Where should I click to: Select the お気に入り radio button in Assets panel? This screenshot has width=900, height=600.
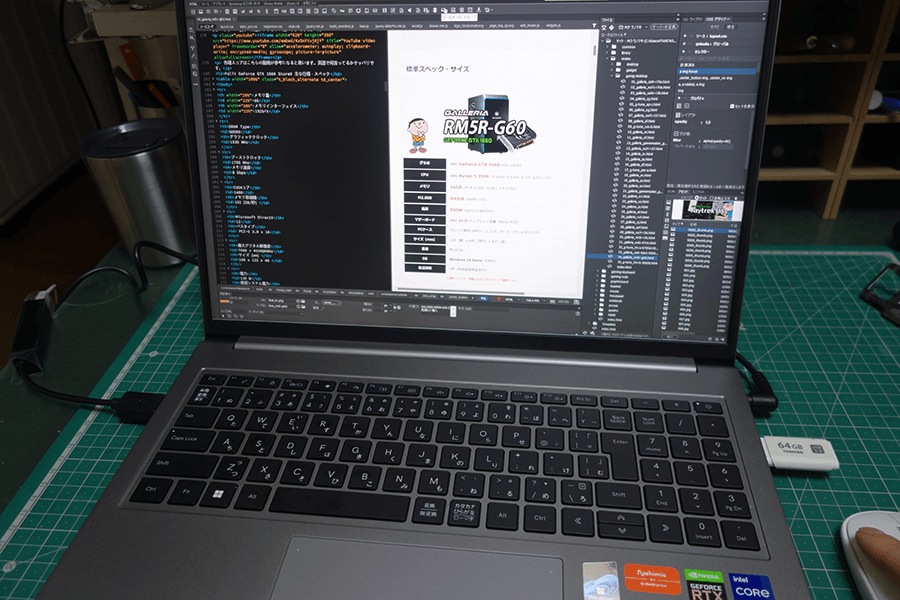coord(712,198)
